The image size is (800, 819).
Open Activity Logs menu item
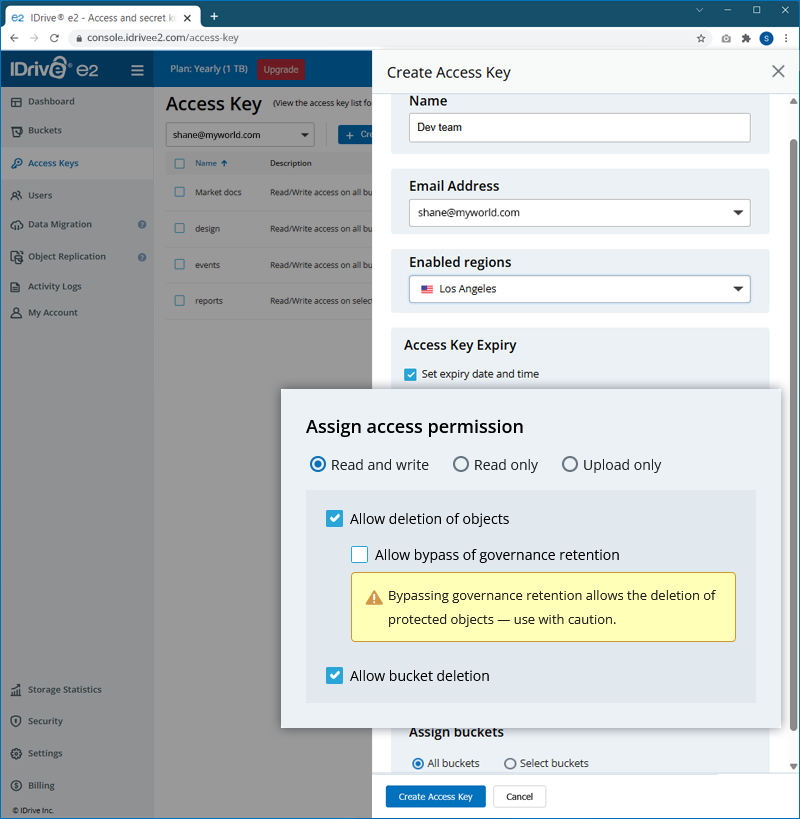55,287
